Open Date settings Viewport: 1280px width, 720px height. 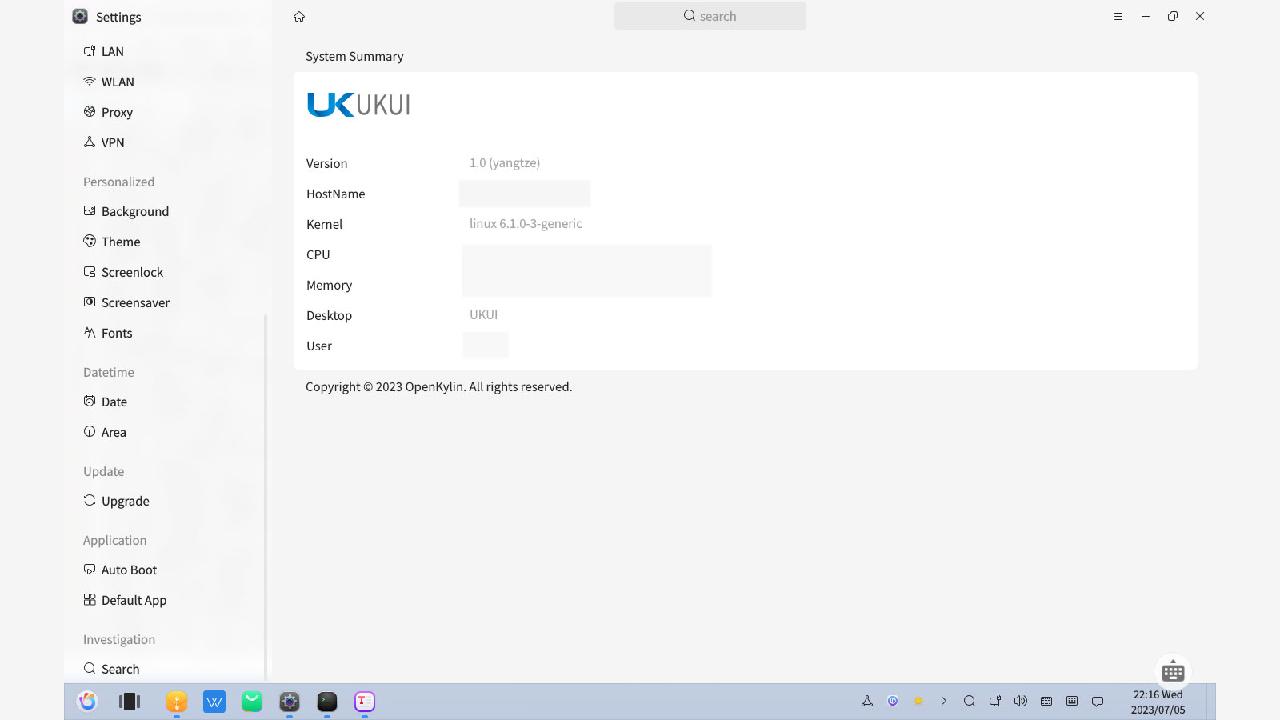(113, 402)
